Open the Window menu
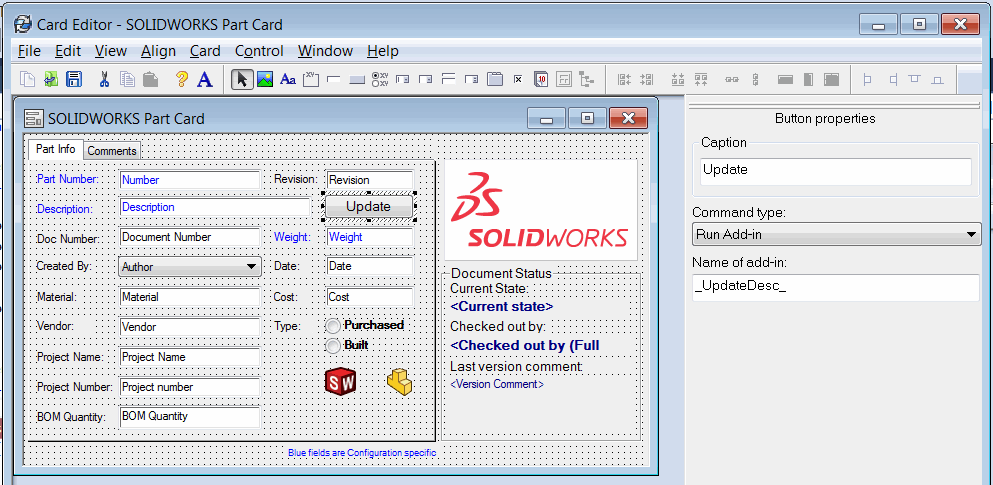This screenshot has height=485, width=993. point(326,51)
